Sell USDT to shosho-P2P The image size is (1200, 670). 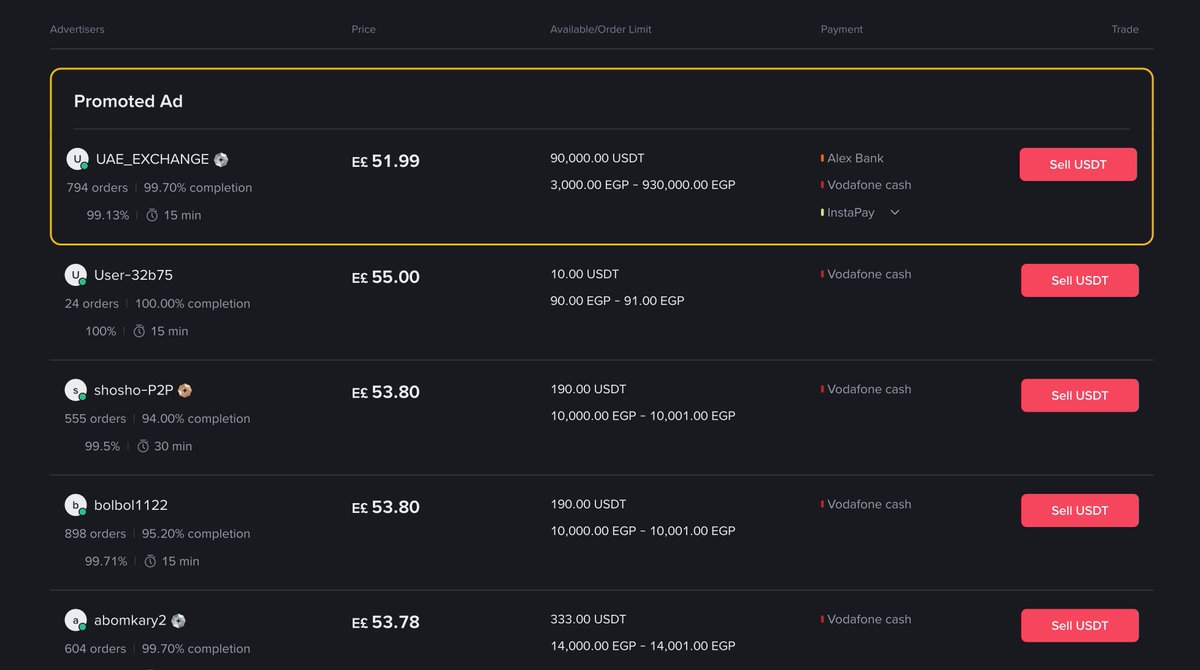coord(1080,395)
